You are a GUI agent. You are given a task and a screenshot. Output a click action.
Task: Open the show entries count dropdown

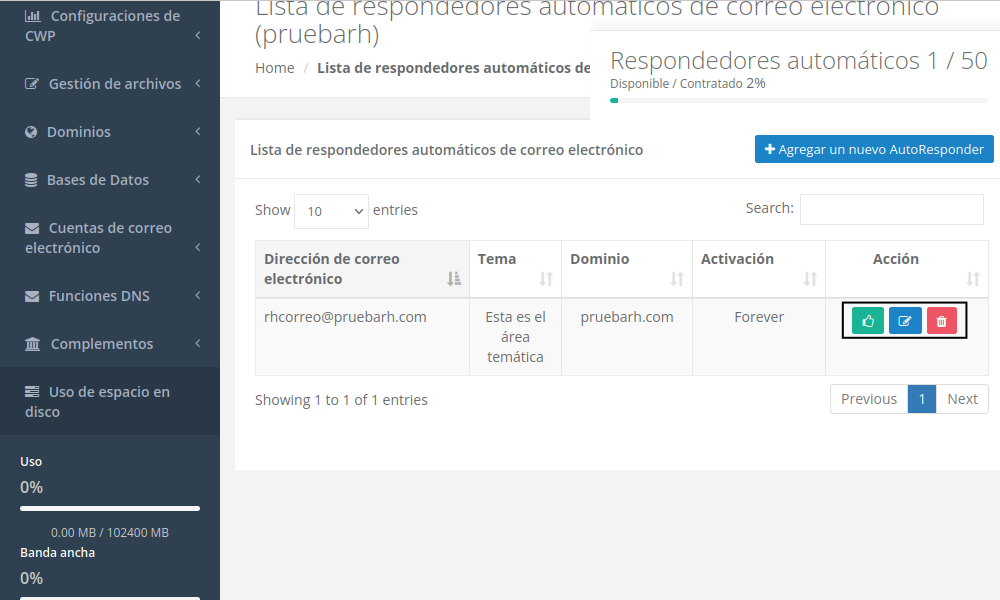[331, 211]
